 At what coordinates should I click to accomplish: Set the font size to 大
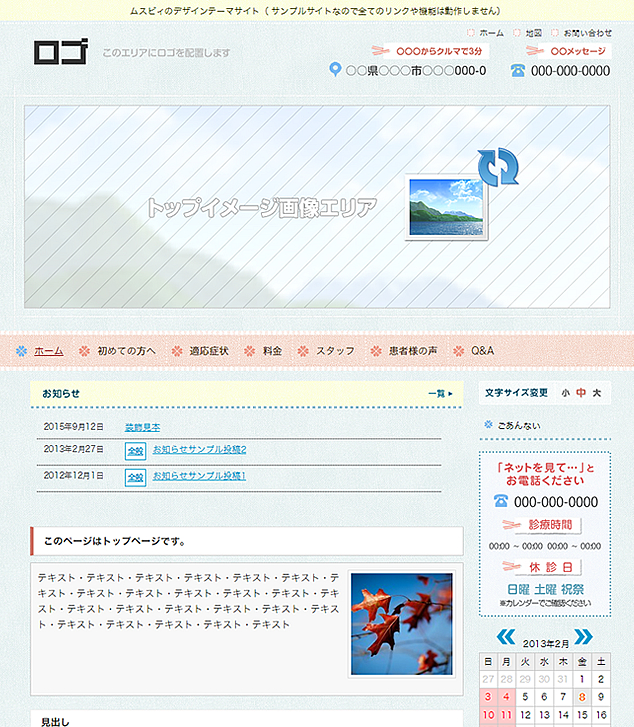596,393
